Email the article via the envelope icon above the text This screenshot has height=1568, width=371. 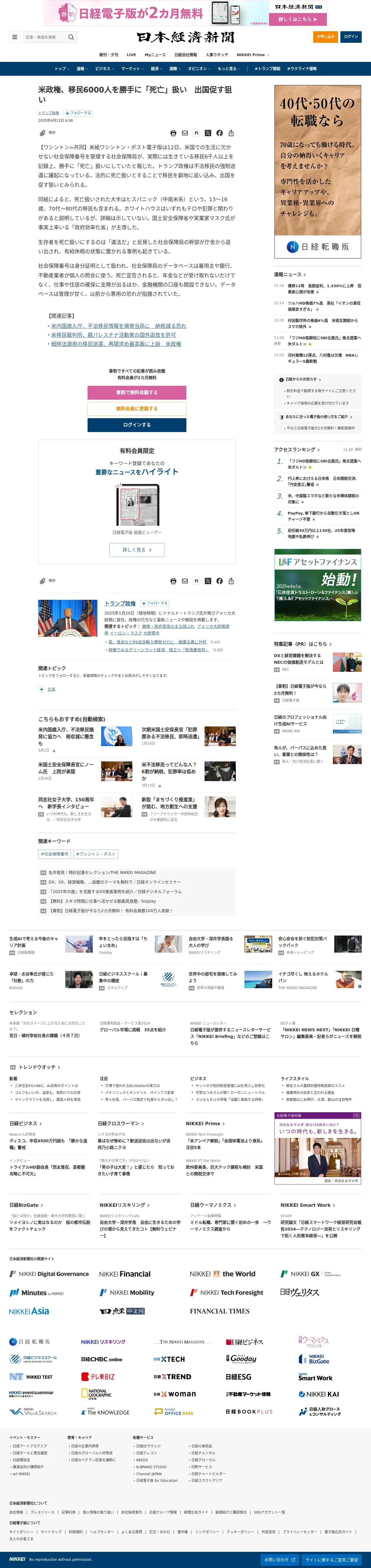(x=185, y=133)
